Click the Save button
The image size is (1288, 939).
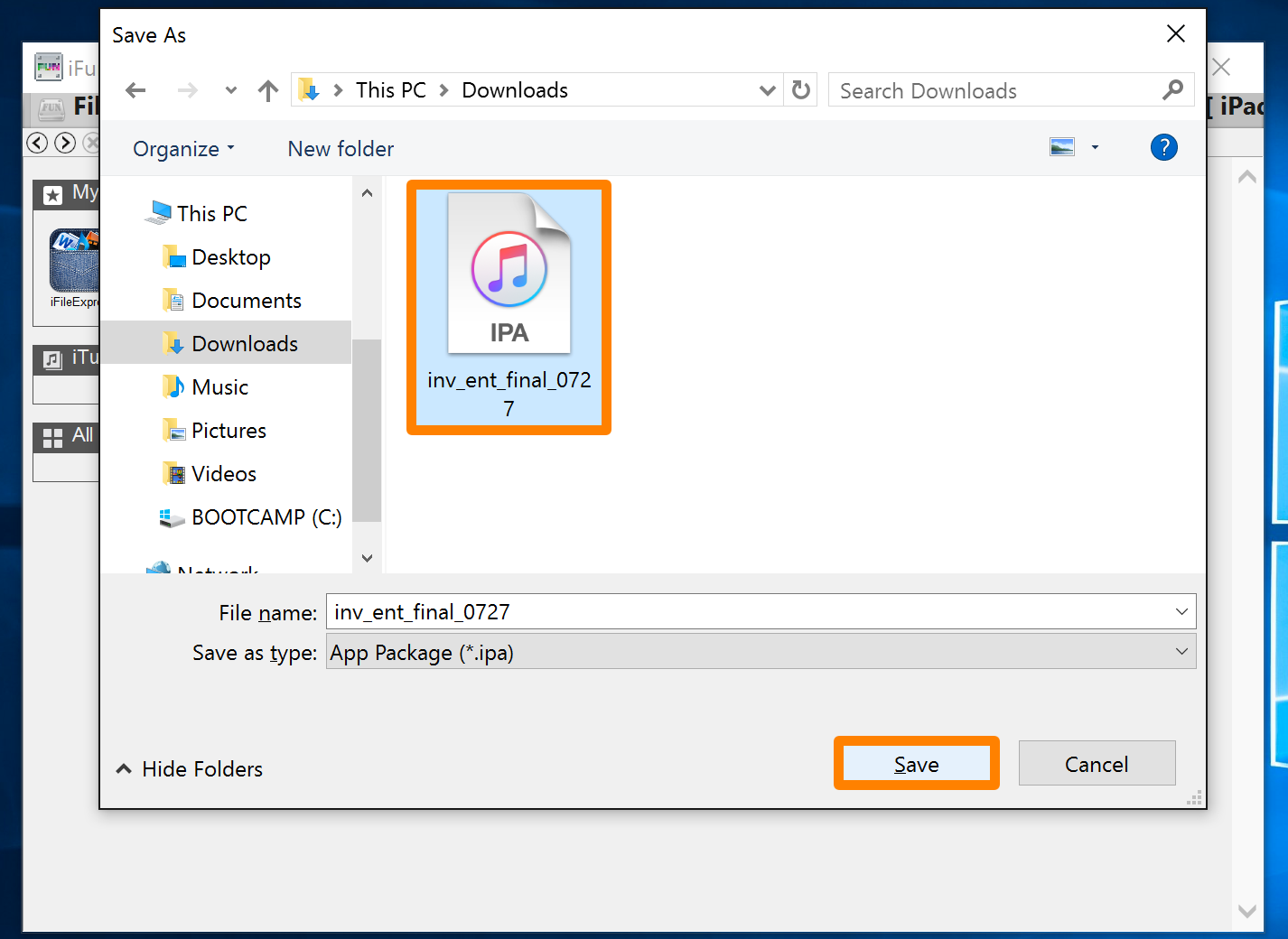pos(917,764)
